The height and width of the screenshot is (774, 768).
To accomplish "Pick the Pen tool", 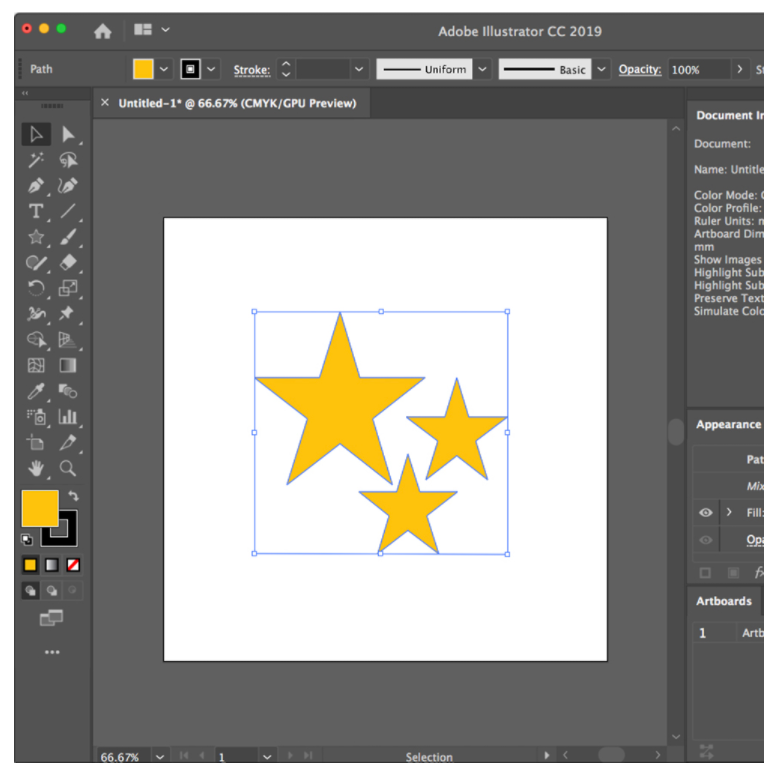I will point(36,186).
